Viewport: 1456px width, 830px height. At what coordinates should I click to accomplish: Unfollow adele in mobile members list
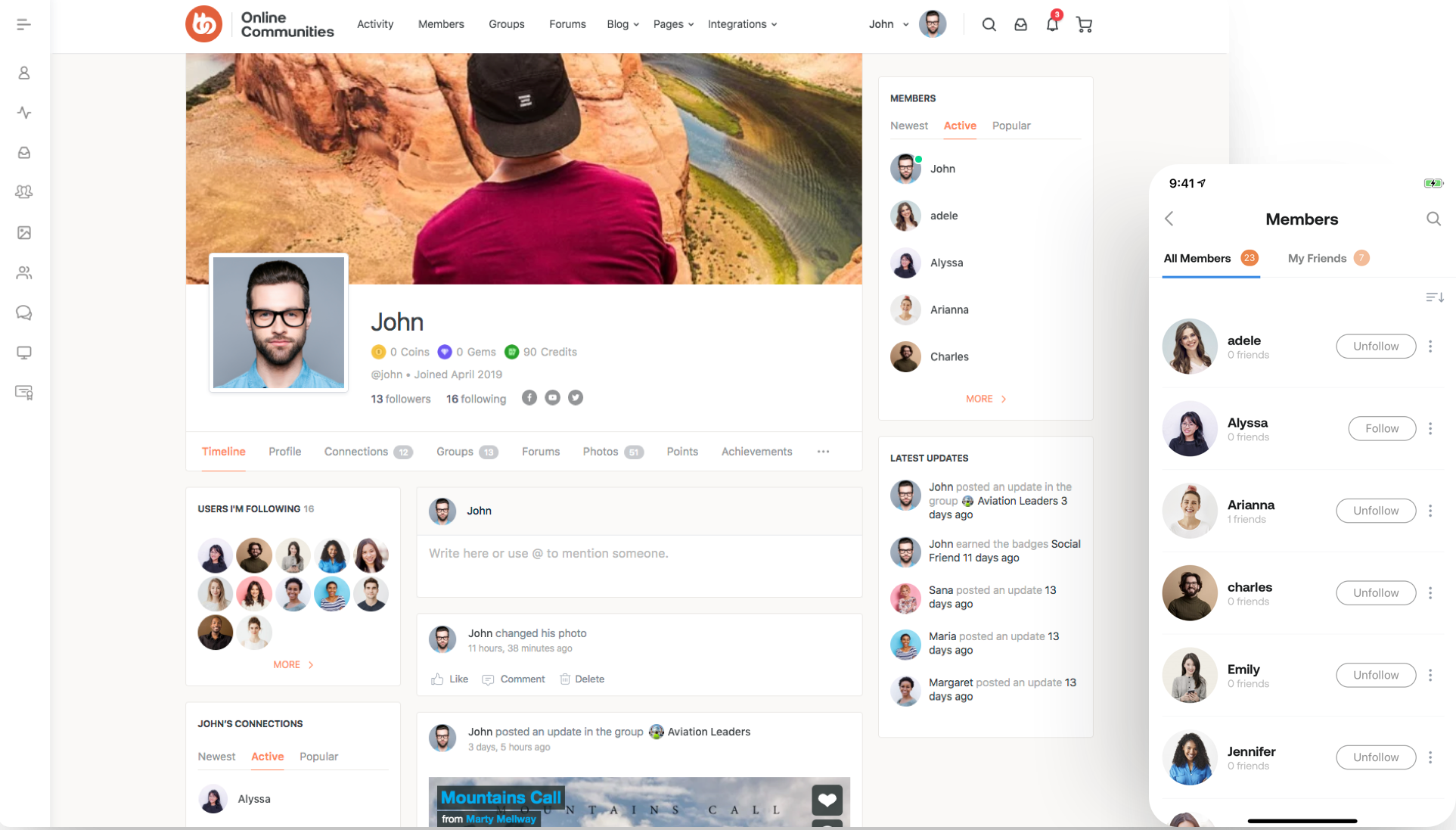[1375, 347]
